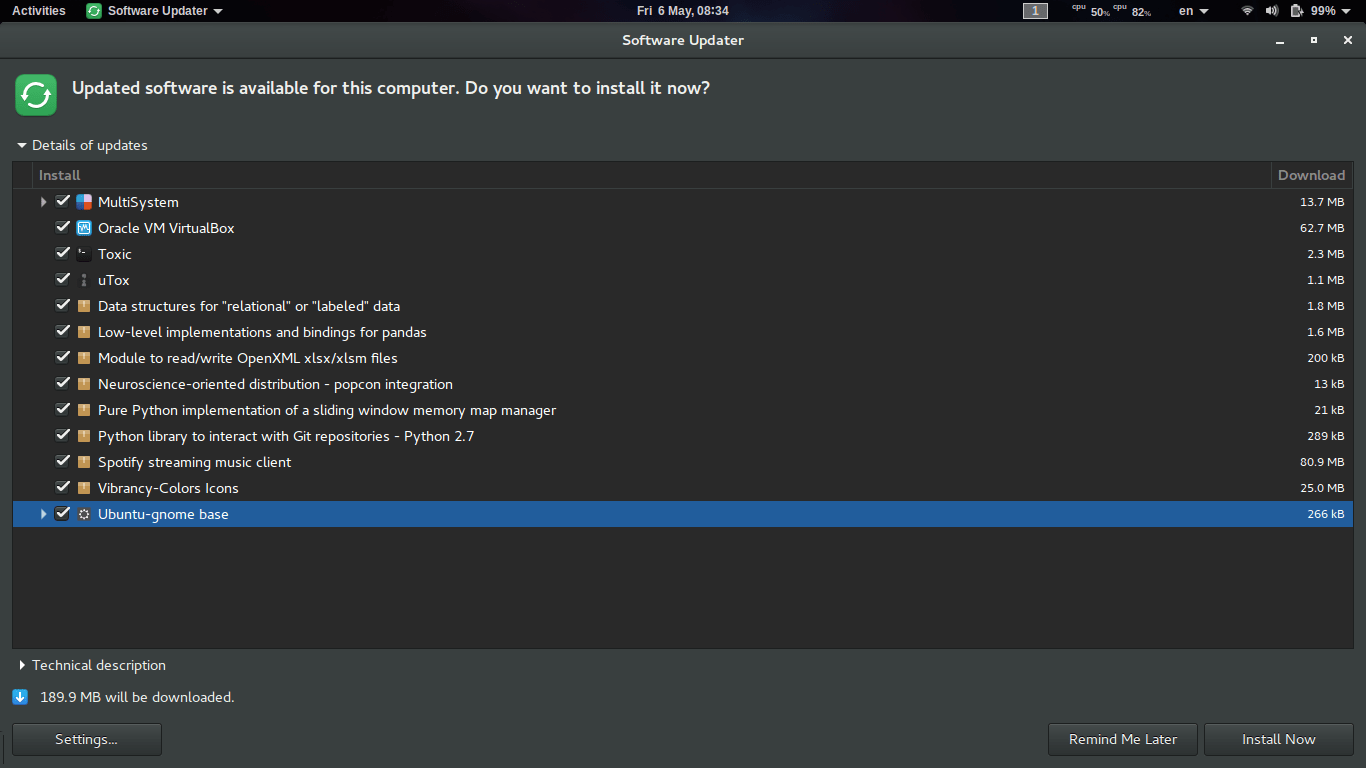Viewport: 1366px width, 768px height.
Task: Open the Activities menu
Action: (38, 11)
